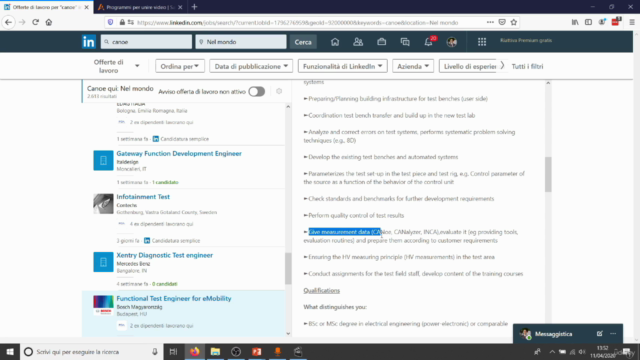Click the Nel mondo location field
The width and height of the screenshot is (640, 360).
point(241,42)
